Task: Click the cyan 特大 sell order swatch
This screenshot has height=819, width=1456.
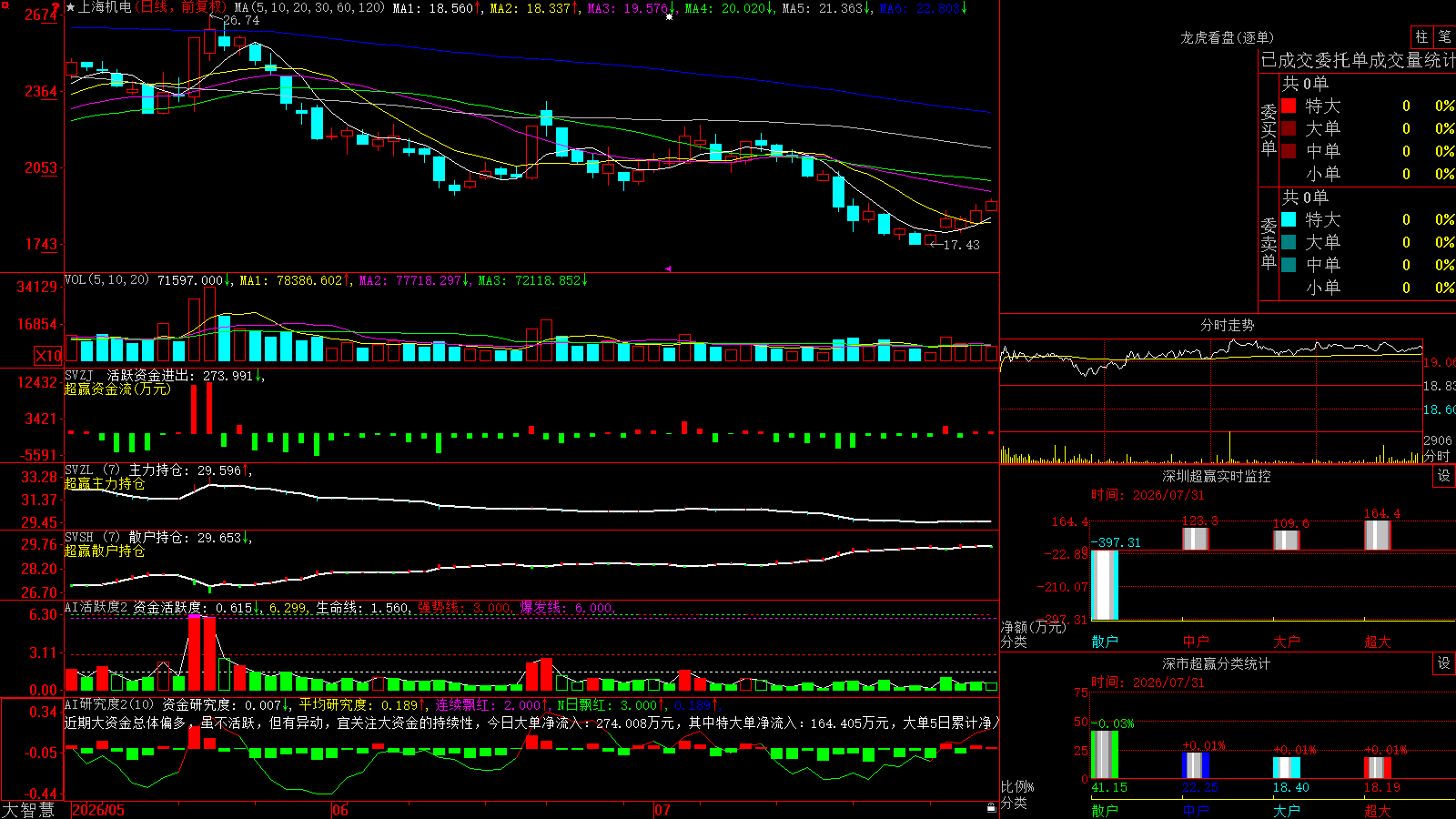Action: [1289, 219]
